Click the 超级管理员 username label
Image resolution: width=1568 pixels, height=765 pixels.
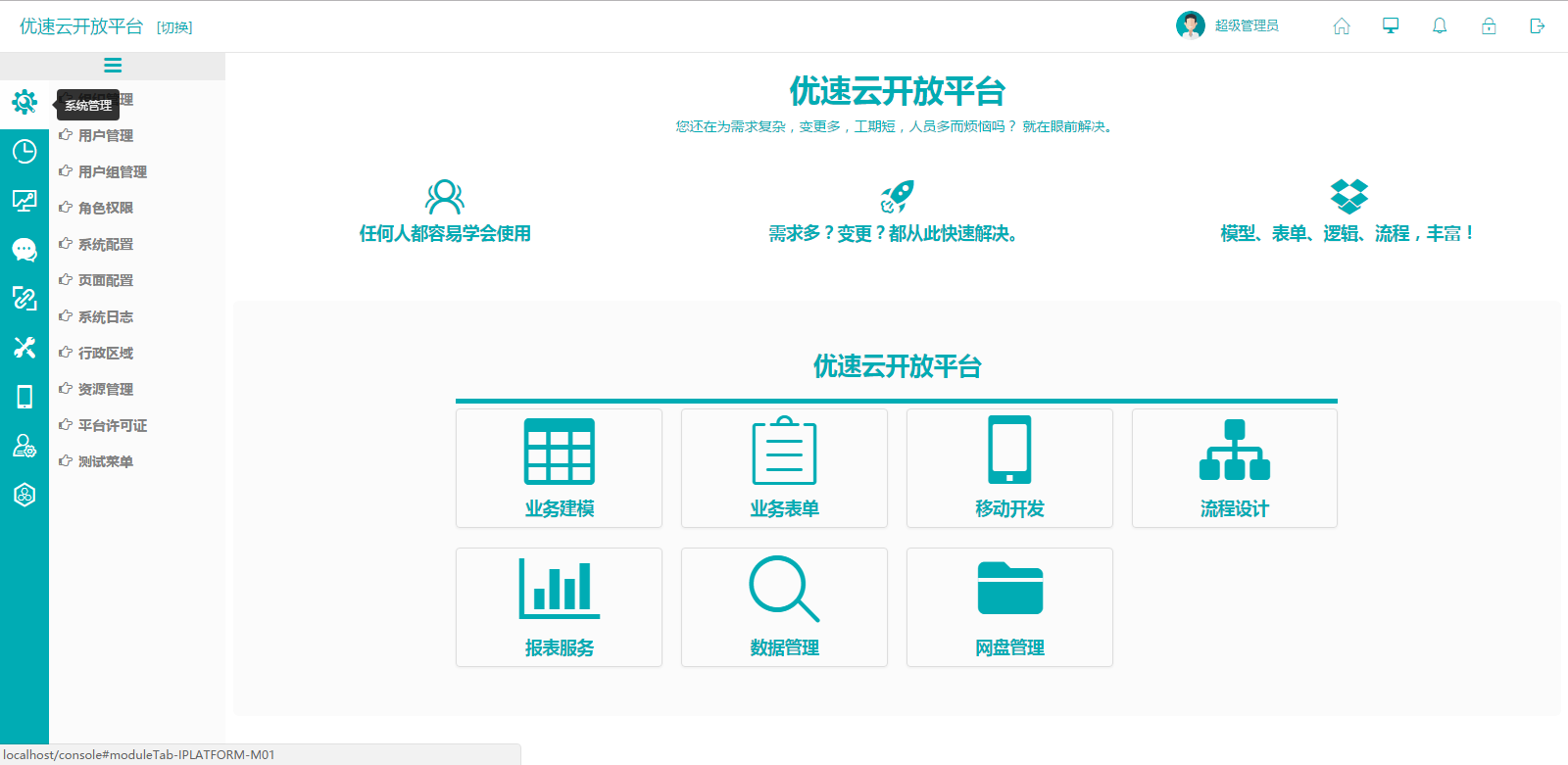[x=1247, y=25]
